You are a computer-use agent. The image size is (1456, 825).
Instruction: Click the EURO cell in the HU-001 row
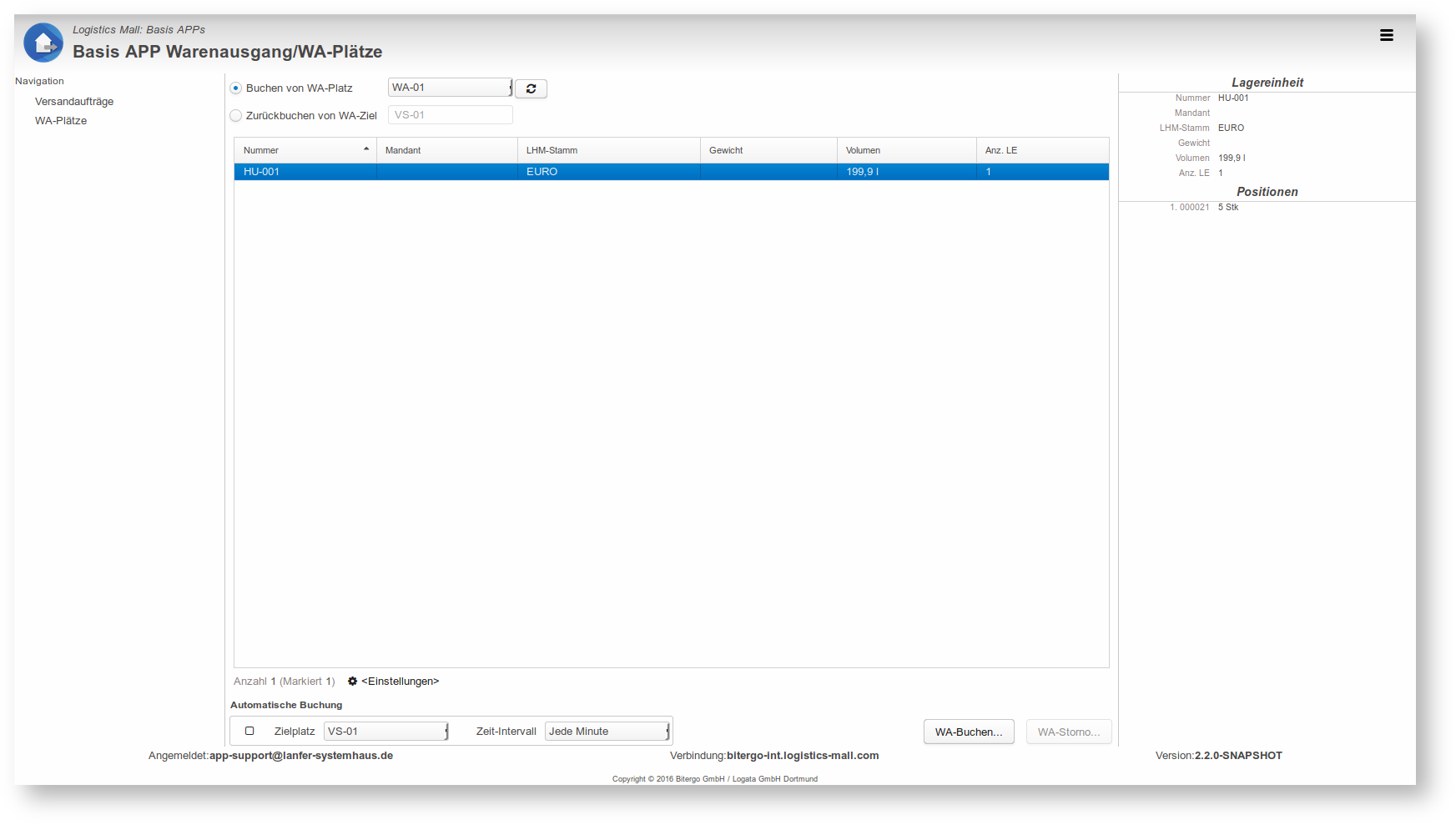pos(609,172)
